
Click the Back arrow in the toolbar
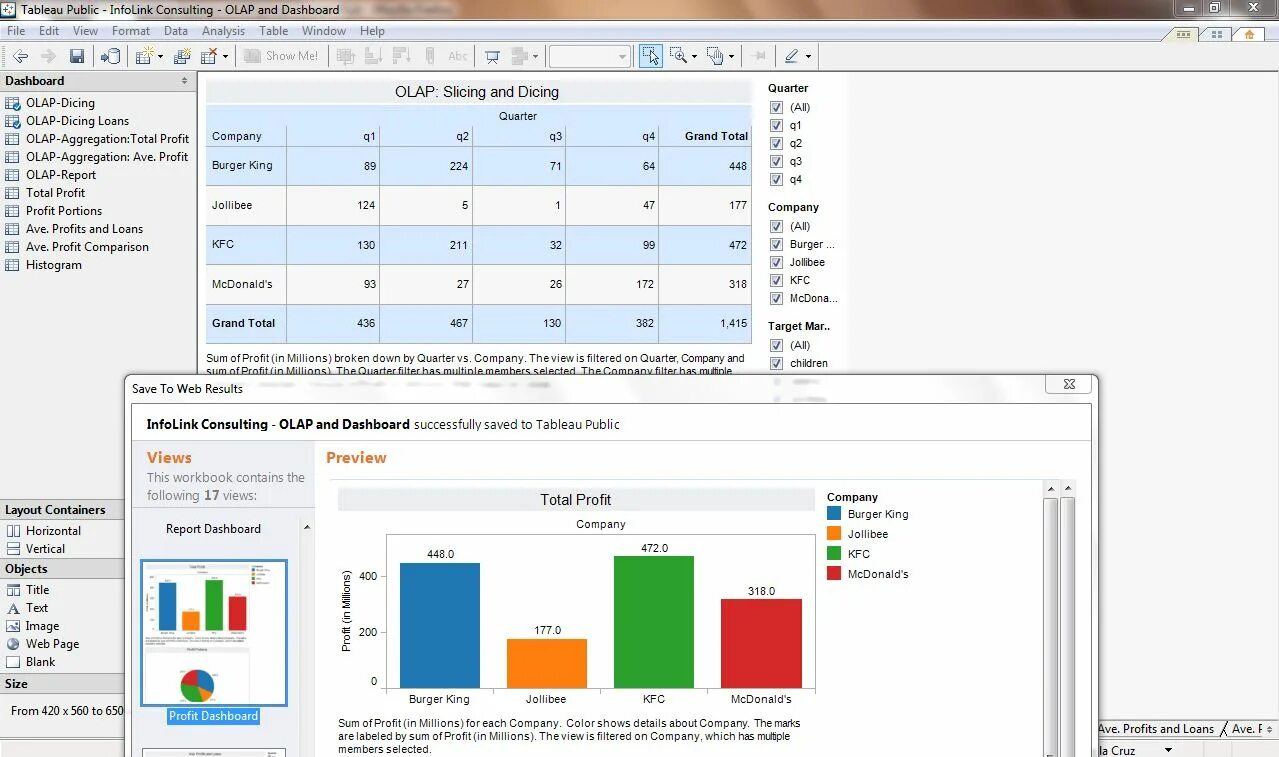point(19,56)
